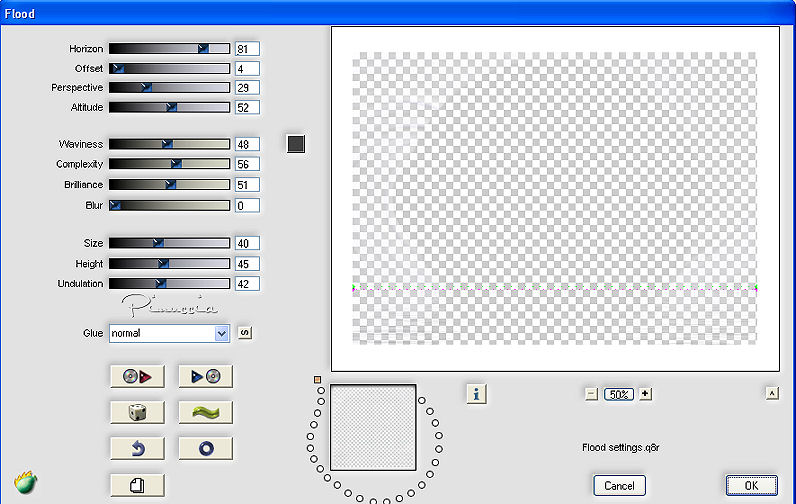Click the 'Flood settings.q8r' text
796x504 pixels.
tap(620, 448)
